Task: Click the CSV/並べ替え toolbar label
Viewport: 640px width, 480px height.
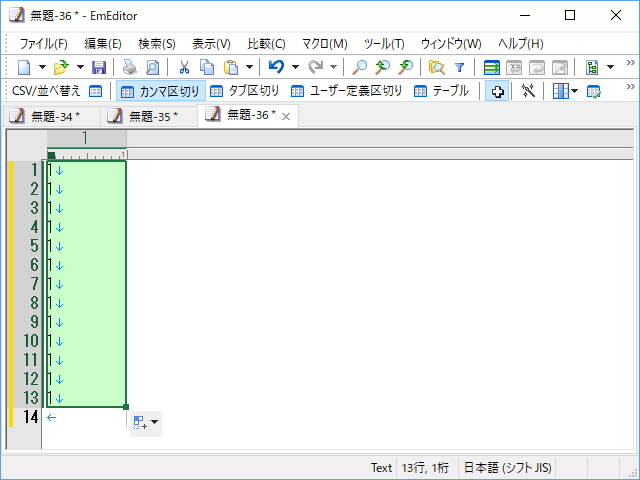Action: click(46, 91)
